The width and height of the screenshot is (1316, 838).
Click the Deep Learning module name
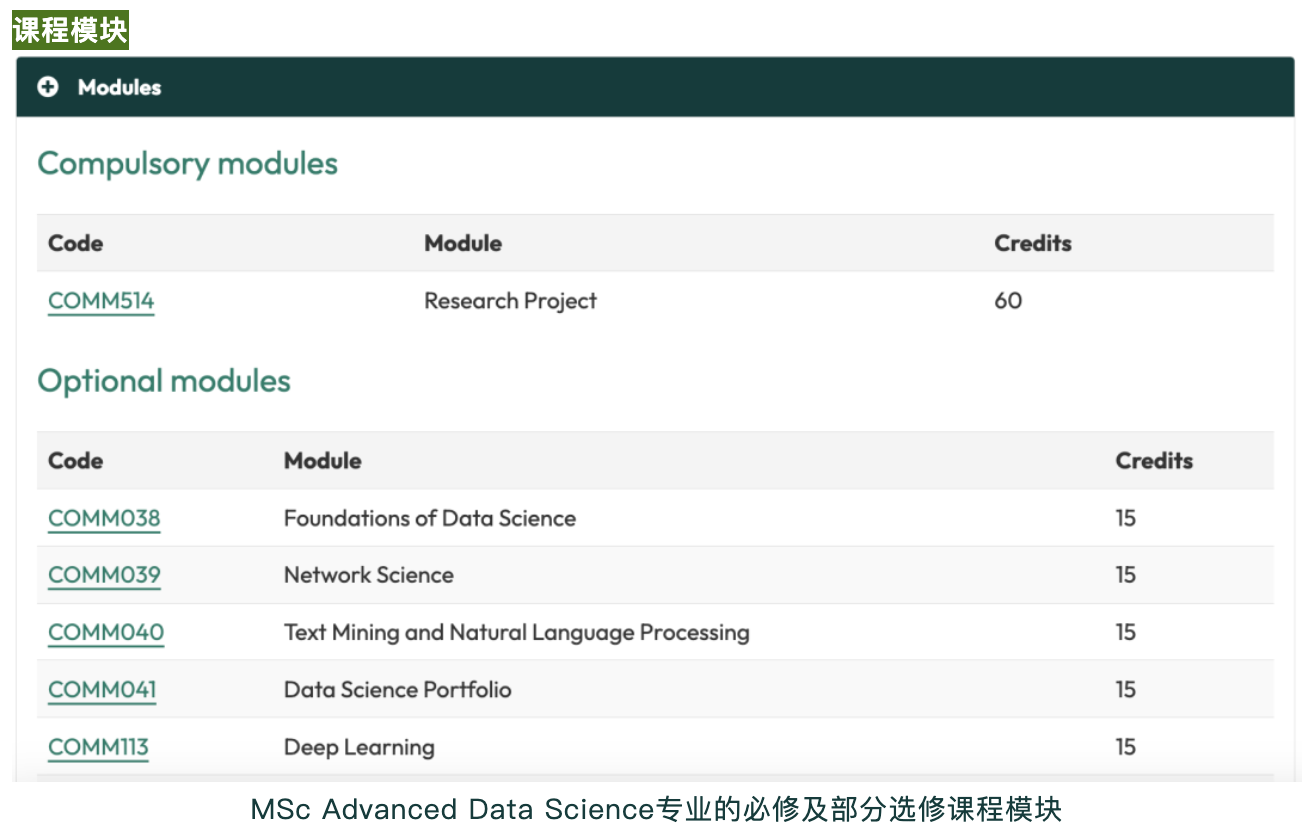pos(359,747)
